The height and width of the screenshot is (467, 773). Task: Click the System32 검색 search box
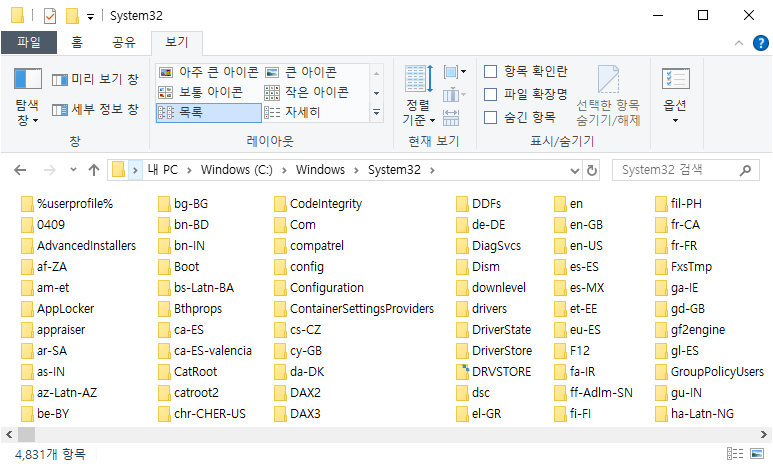pos(686,171)
